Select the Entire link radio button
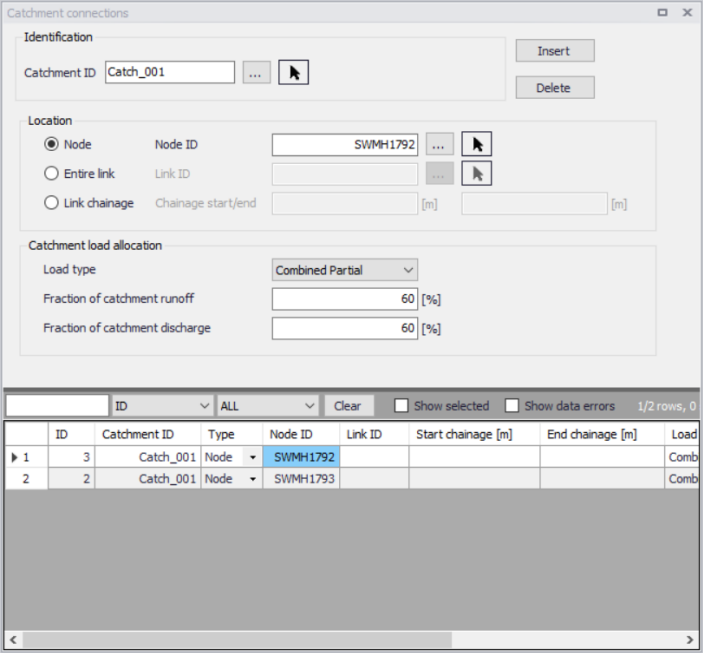The width and height of the screenshot is (703, 653). pos(51,173)
